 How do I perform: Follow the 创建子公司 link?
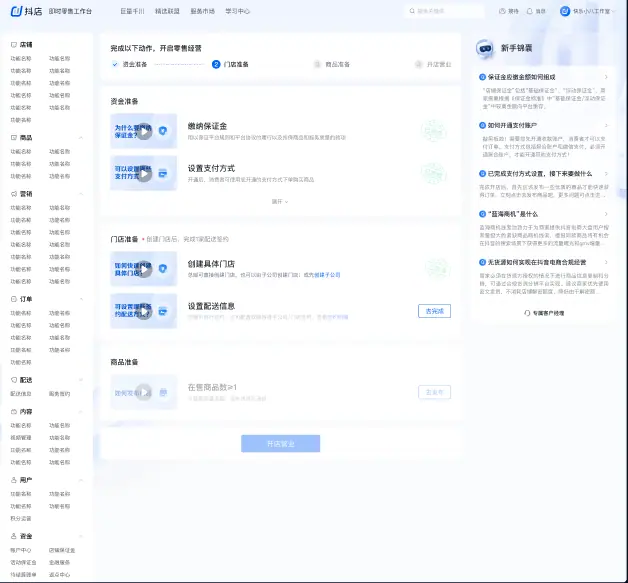coord(327,275)
